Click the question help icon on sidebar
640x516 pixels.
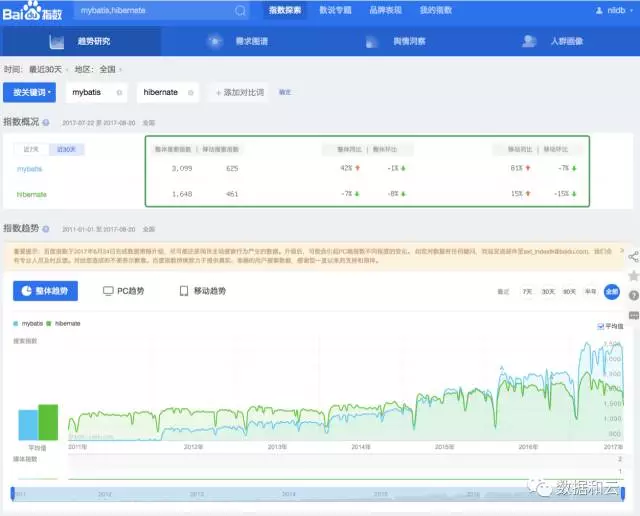pyautogui.click(x=633, y=295)
